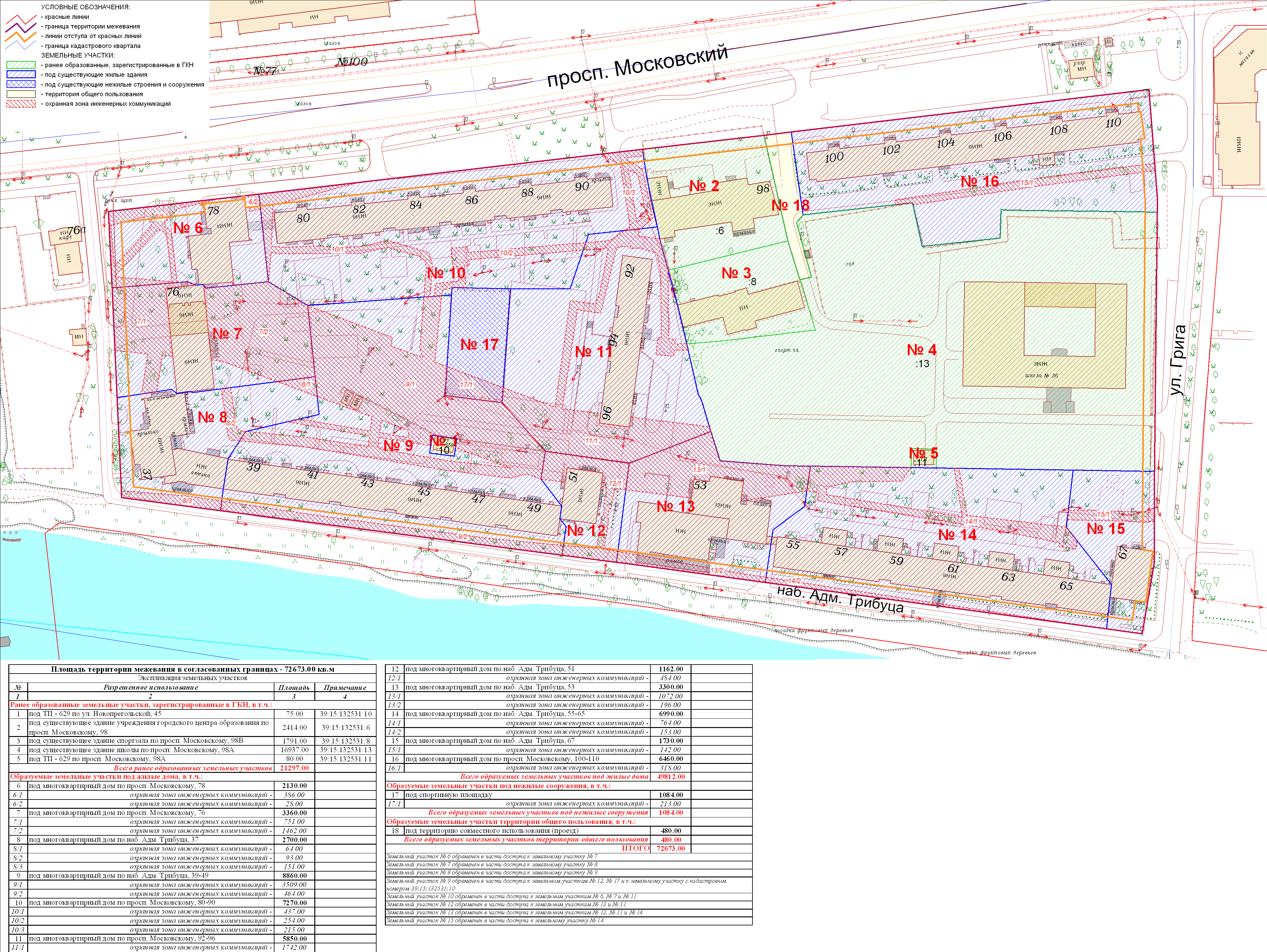Viewport: 1267px width, 952px height.
Task: Click the beige common-use territory swatch
Action: coord(21,94)
